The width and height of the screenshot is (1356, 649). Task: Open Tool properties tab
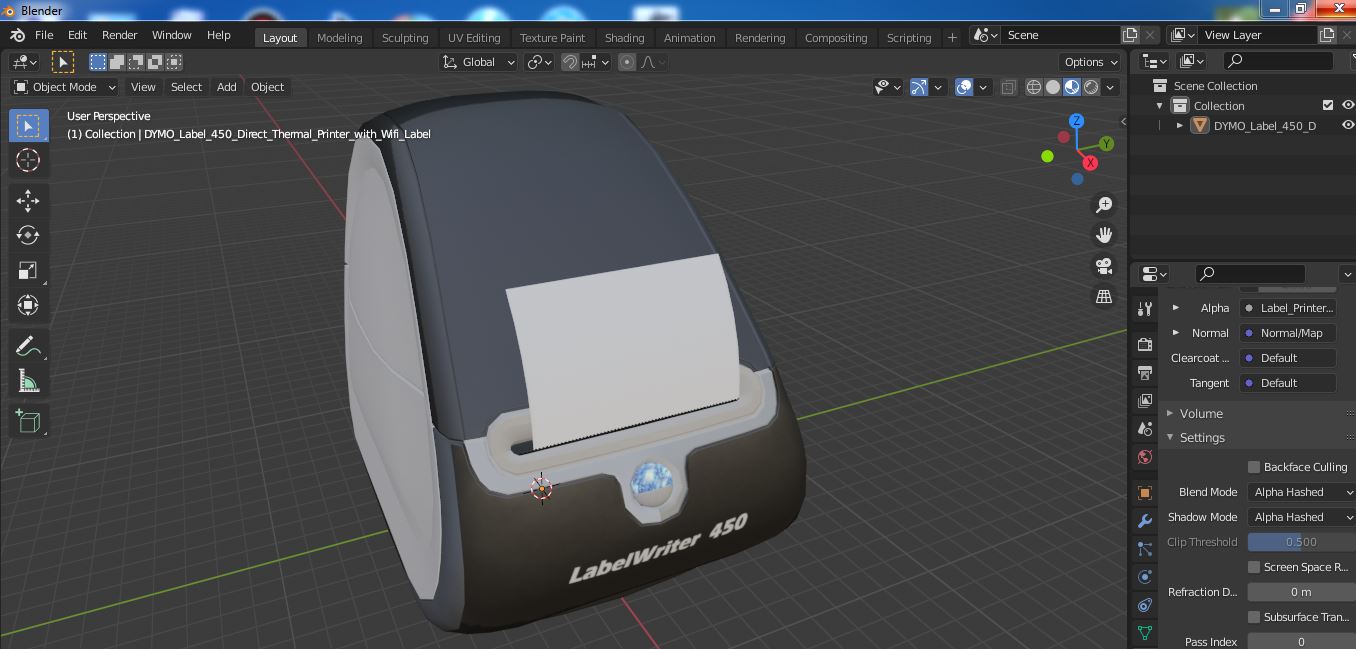(1145, 309)
